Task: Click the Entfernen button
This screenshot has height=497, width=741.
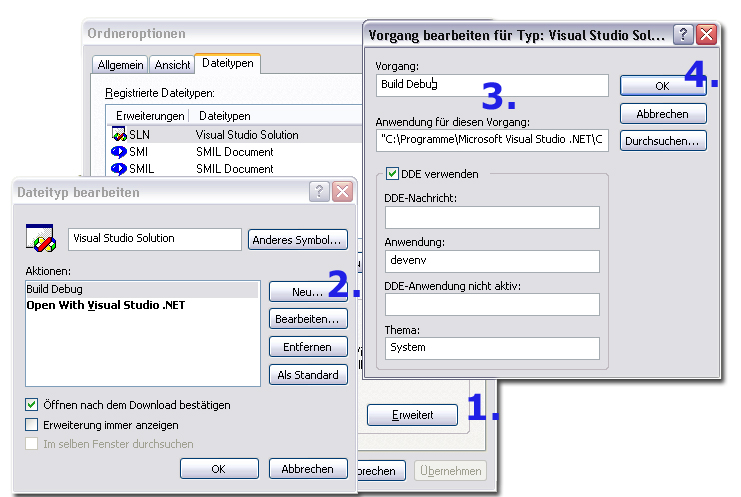Action: [308, 347]
